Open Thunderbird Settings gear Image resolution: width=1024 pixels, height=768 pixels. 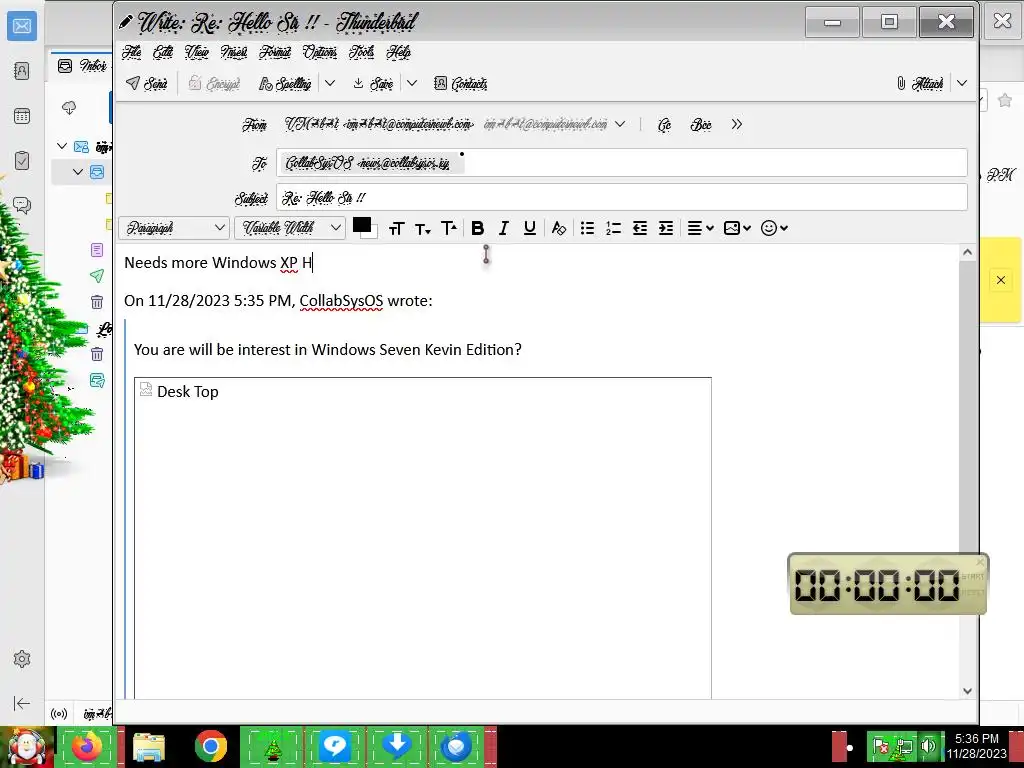[22, 659]
